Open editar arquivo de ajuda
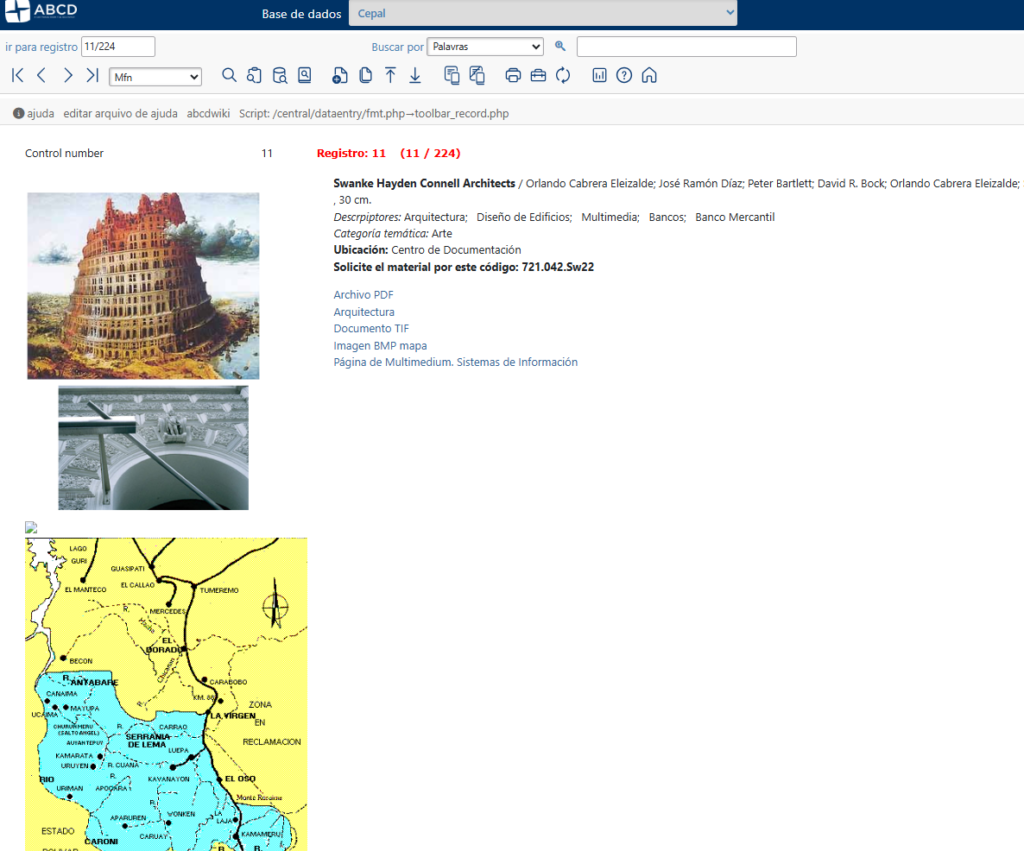1024x851 pixels. [x=120, y=114]
